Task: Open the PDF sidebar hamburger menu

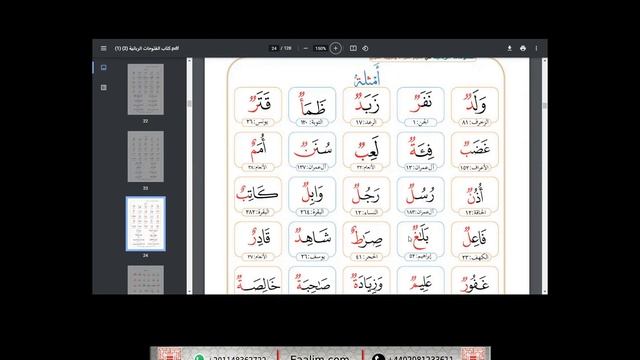Action: pyautogui.click(x=104, y=48)
